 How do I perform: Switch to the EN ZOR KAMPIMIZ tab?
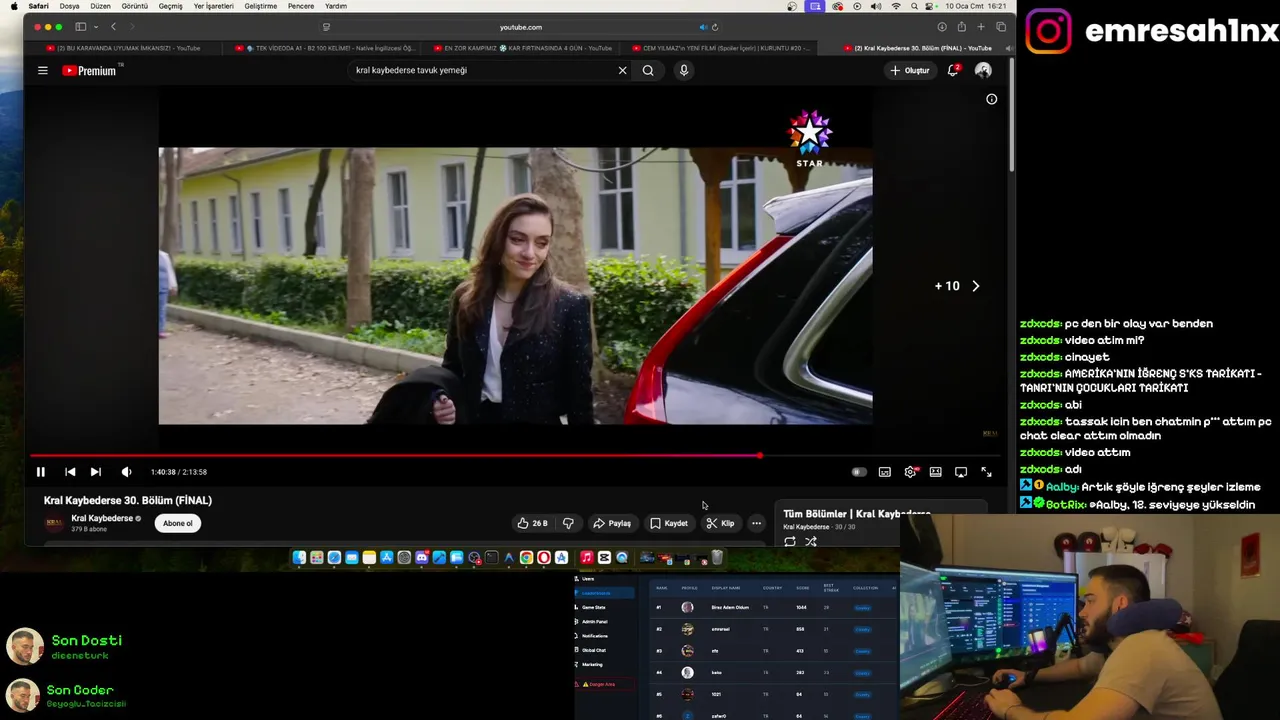coord(523,48)
